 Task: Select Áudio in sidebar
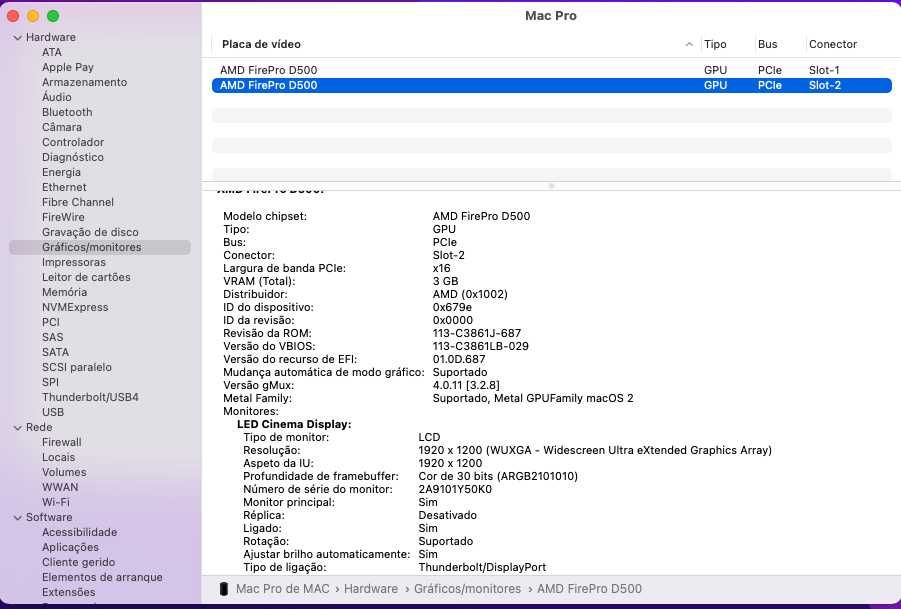(57, 97)
